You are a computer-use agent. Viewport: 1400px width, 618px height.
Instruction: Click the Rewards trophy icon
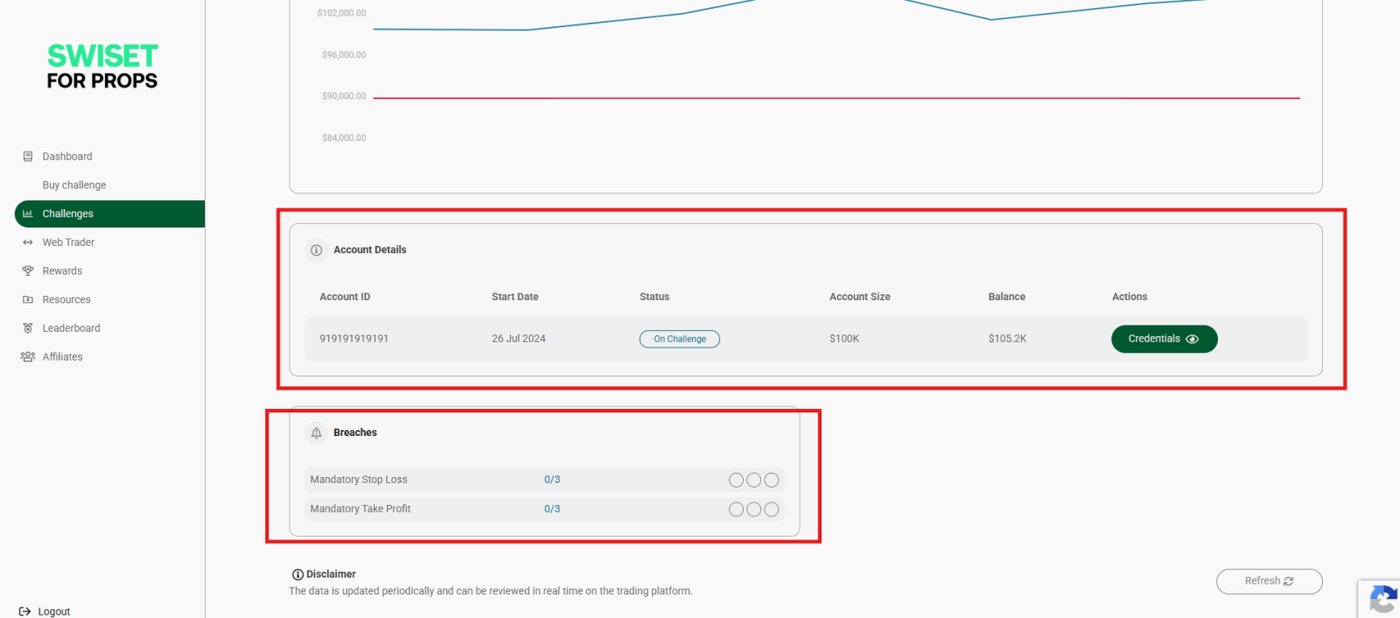28,271
